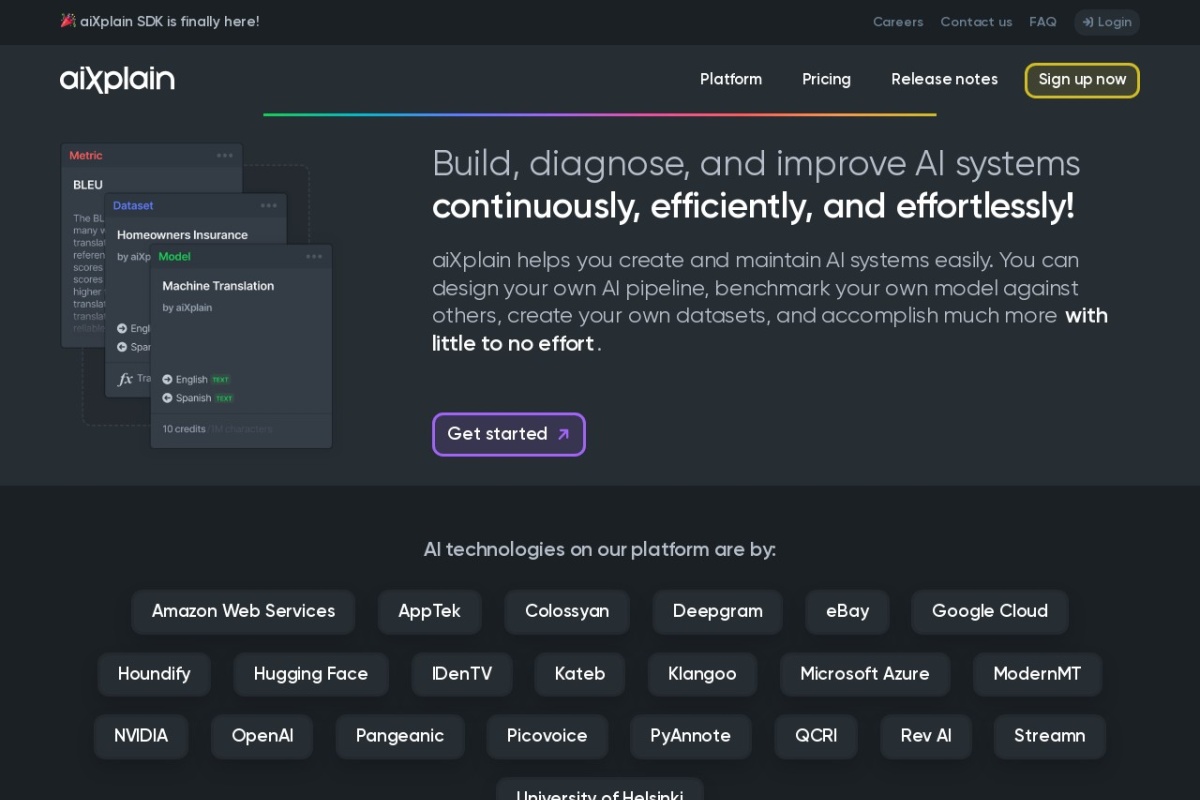Open the Model card three-dots menu
This screenshot has width=1200, height=800.
coord(314,256)
